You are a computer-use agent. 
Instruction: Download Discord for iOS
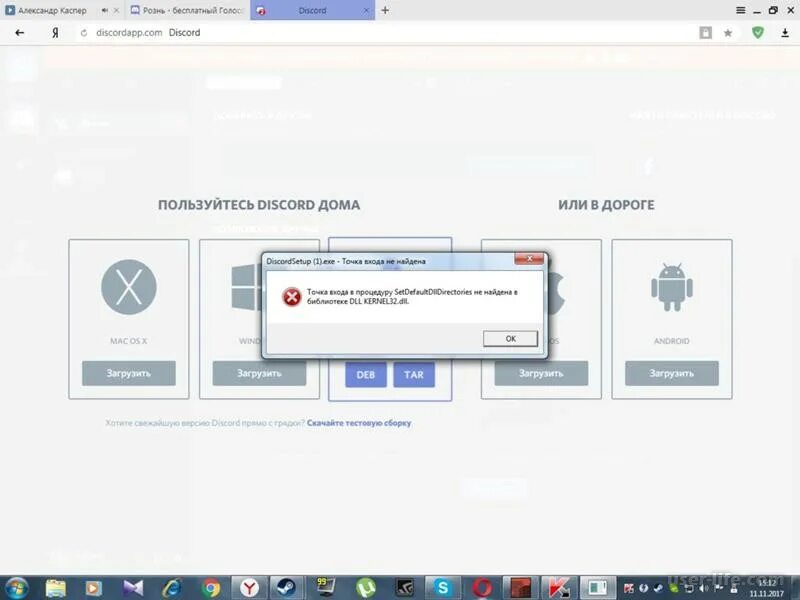[x=541, y=373]
